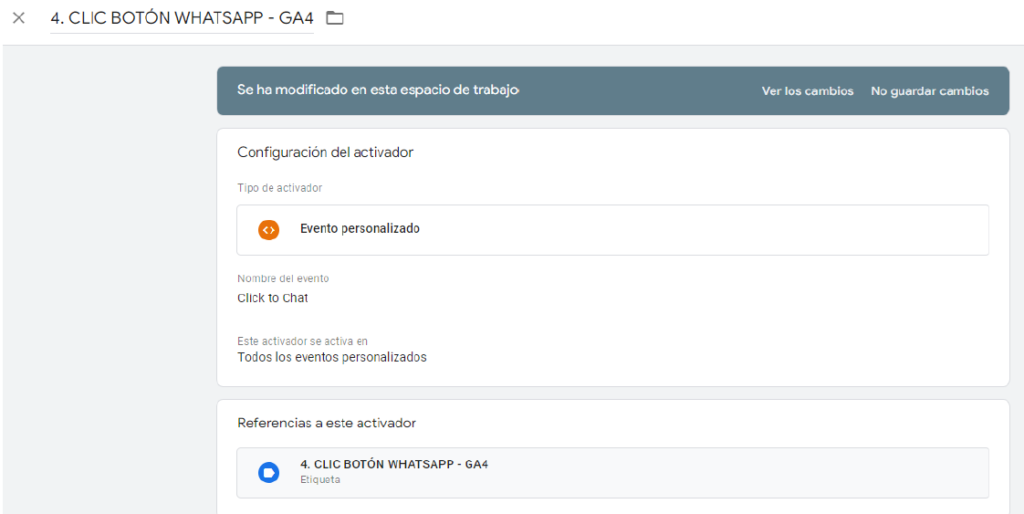Viewport: 1024px width, 514px height.
Task: Open the Ver los cambios link
Action: pyautogui.click(x=808, y=91)
